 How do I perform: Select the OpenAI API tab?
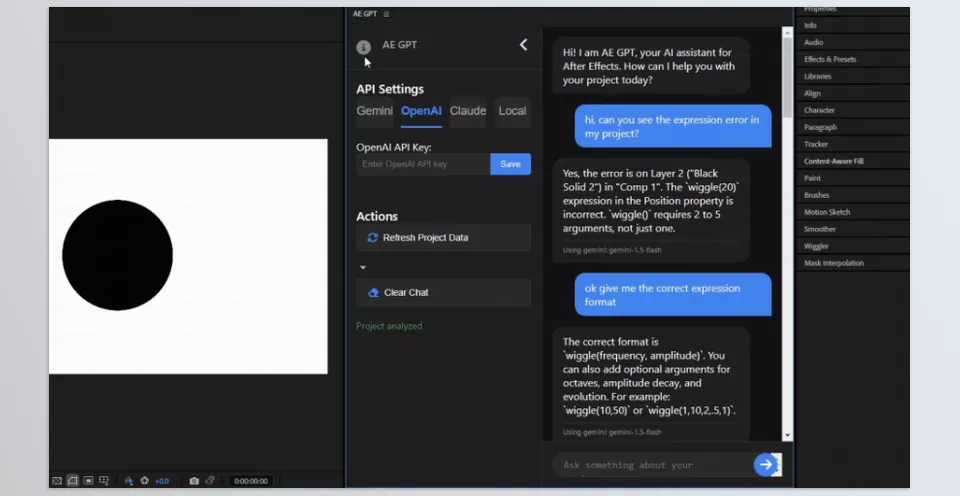click(x=421, y=111)
